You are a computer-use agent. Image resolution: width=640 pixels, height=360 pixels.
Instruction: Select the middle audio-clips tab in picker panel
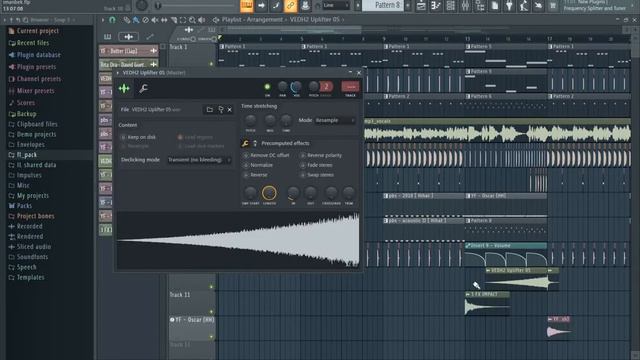pos(128,37)
